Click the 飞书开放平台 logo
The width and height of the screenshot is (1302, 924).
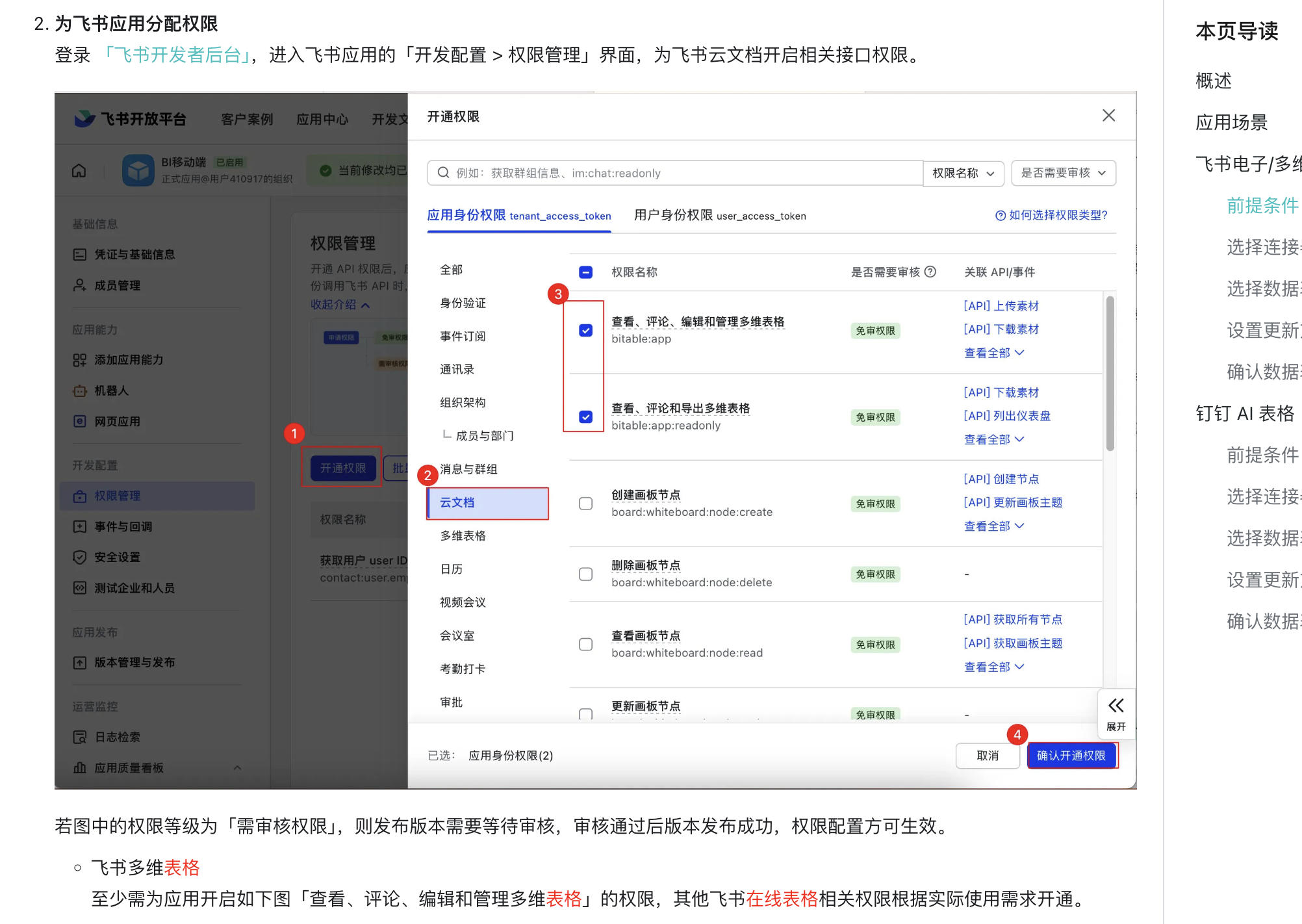point(130,119)
